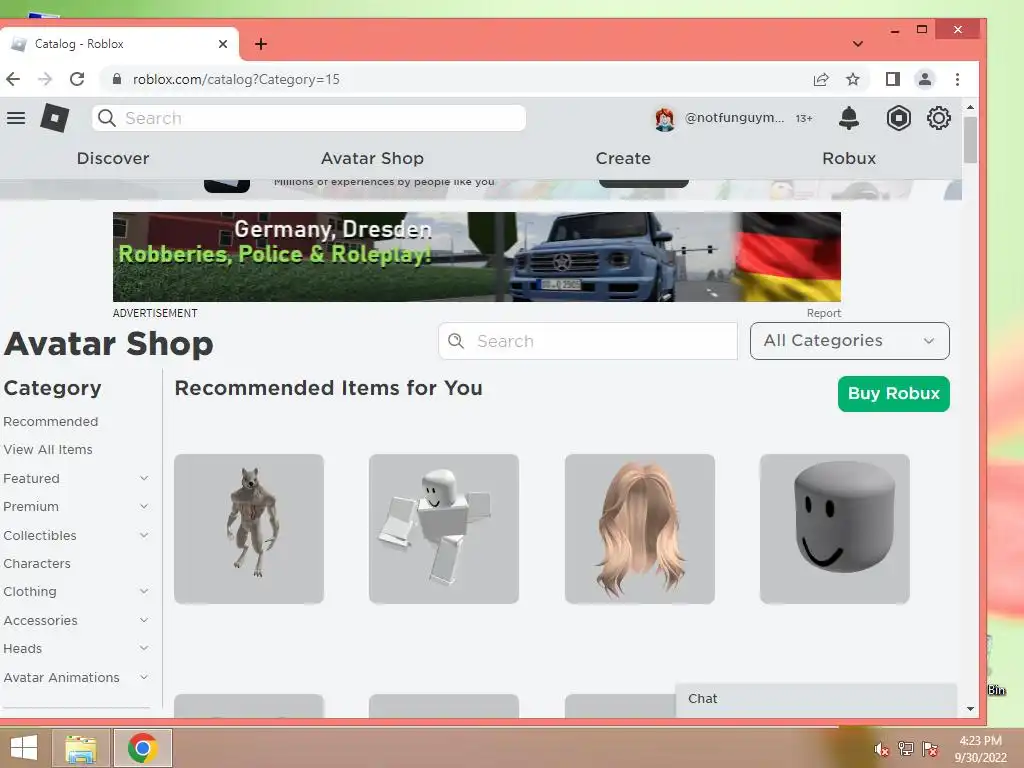The image size is (1024, 768).
Task: Open the Robux tab
Action: pyautogui.click(x=849, y=158)
